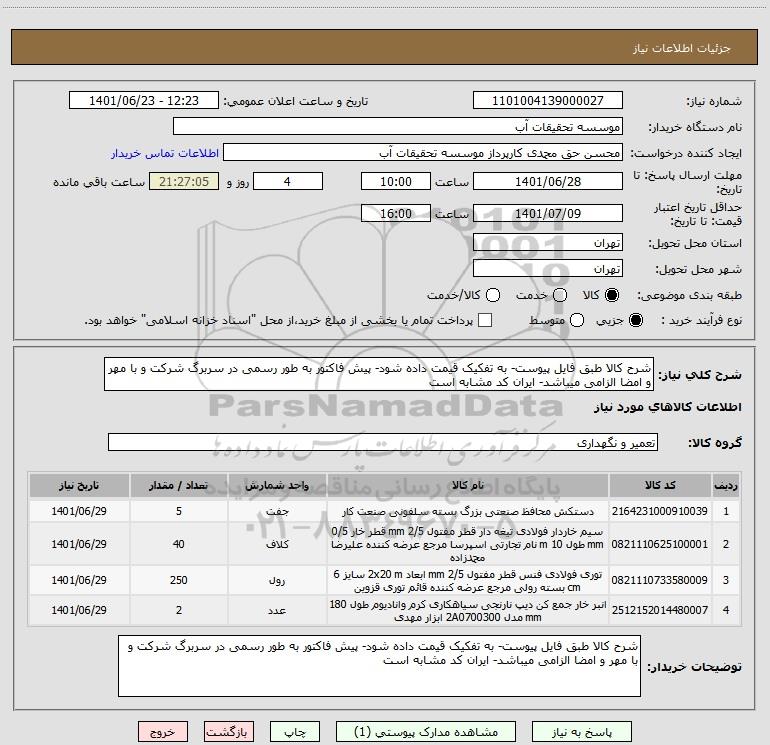Select the متوسط purchase type radio
The image size is (770, 745).
pyautogui.click(x=577, y=320)
